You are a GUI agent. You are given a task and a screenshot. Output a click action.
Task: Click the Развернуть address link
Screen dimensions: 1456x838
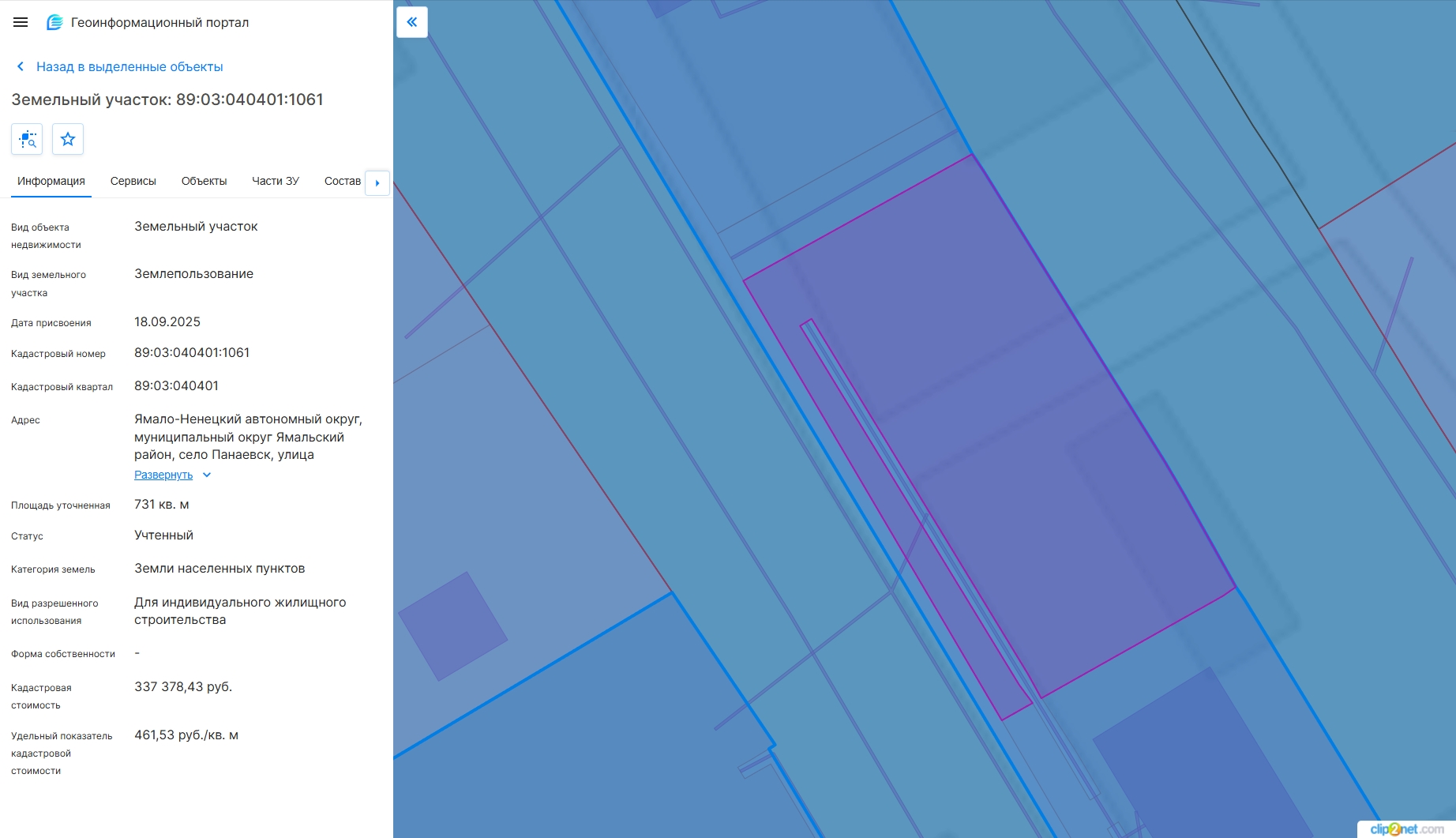pyautogui.click(x=163, y=475)
